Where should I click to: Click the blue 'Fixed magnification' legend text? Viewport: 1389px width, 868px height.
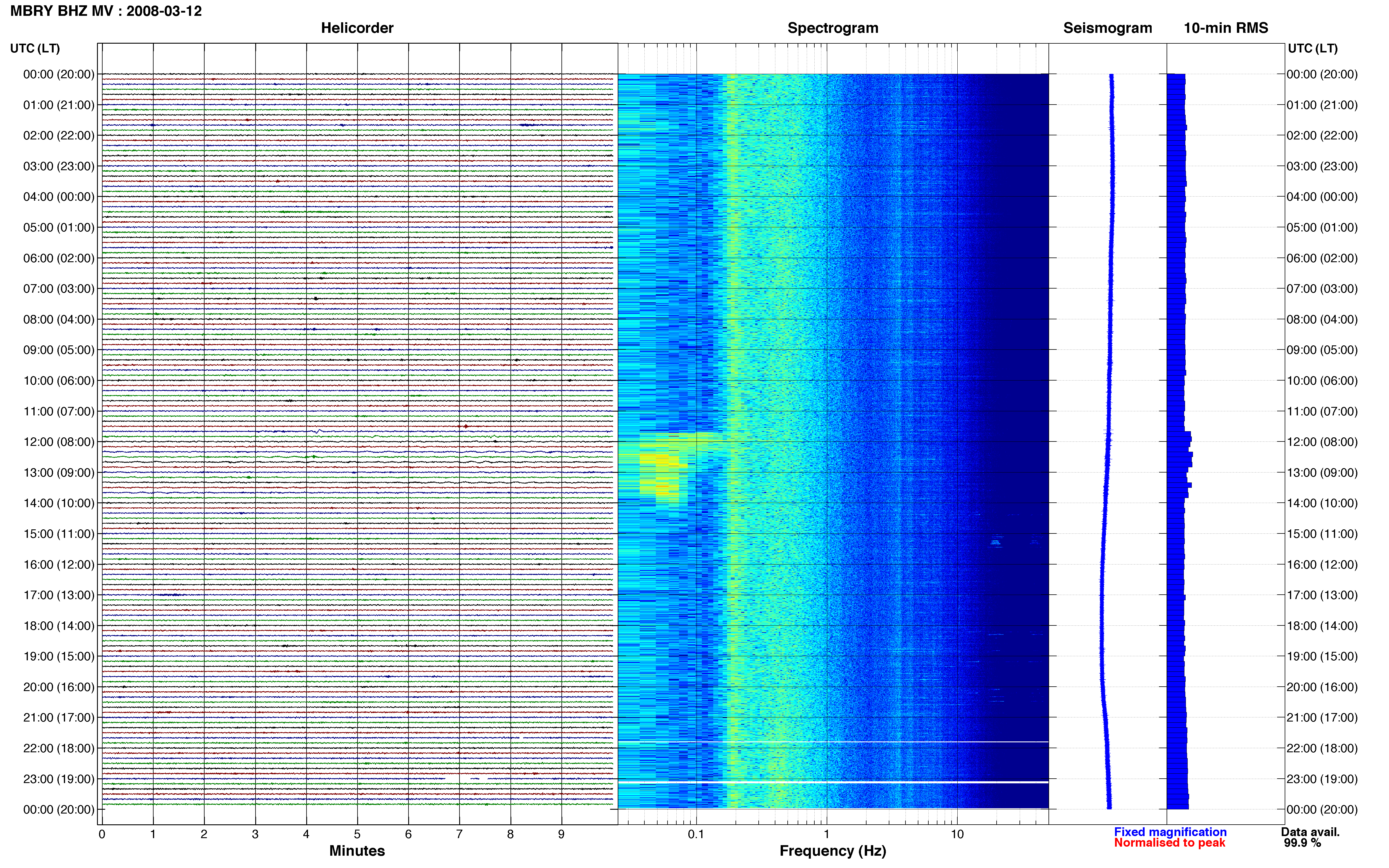pos(1170,832)
